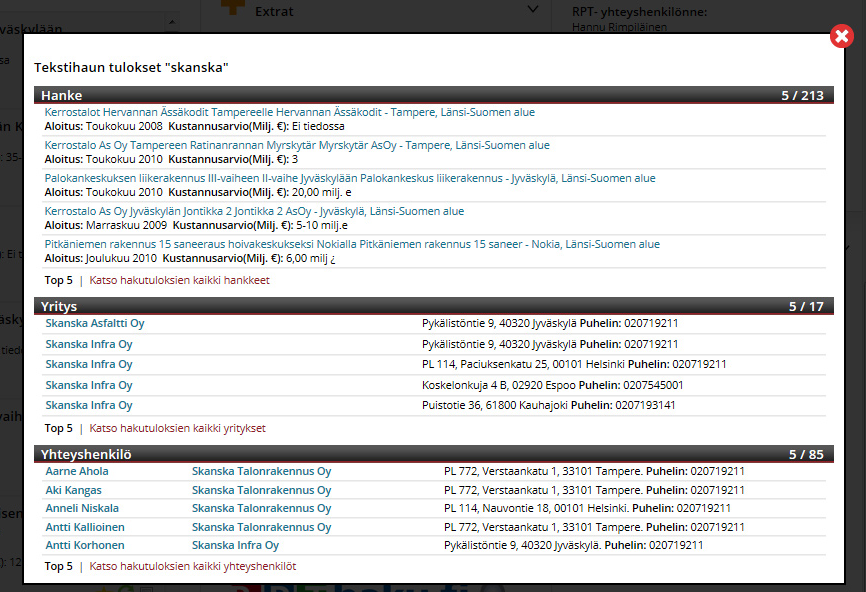Open Skanska Infra Oy with Koskelonkuja 4 B address

tap(89, 385)
